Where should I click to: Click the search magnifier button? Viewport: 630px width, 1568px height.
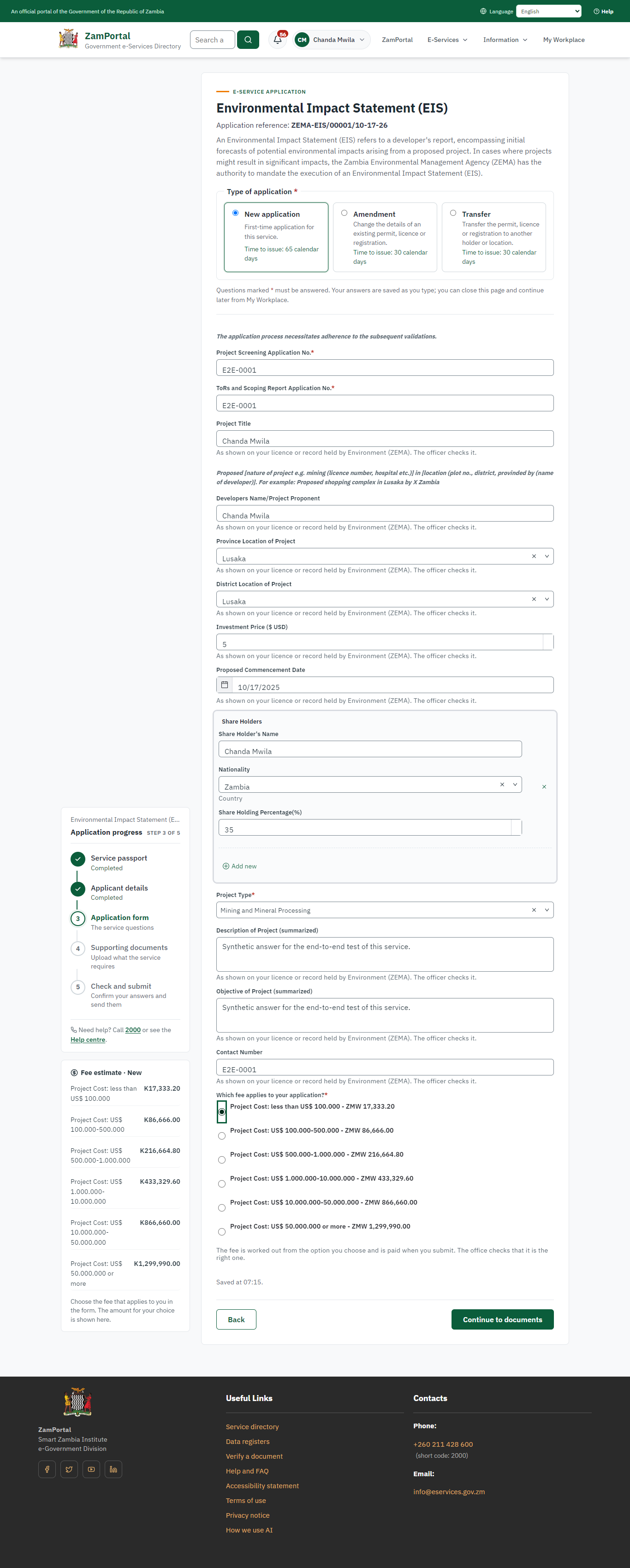pos(248,40)
